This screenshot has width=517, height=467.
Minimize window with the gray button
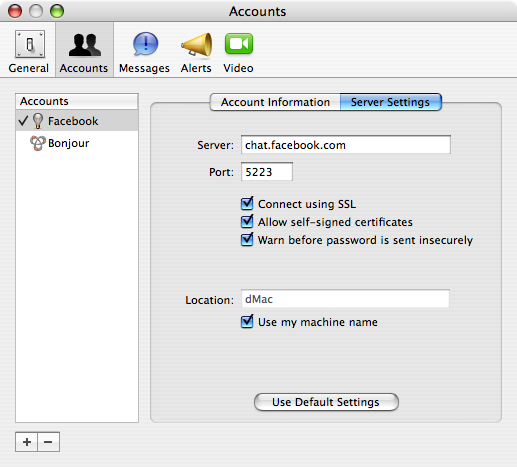click(x=36, y=11)
